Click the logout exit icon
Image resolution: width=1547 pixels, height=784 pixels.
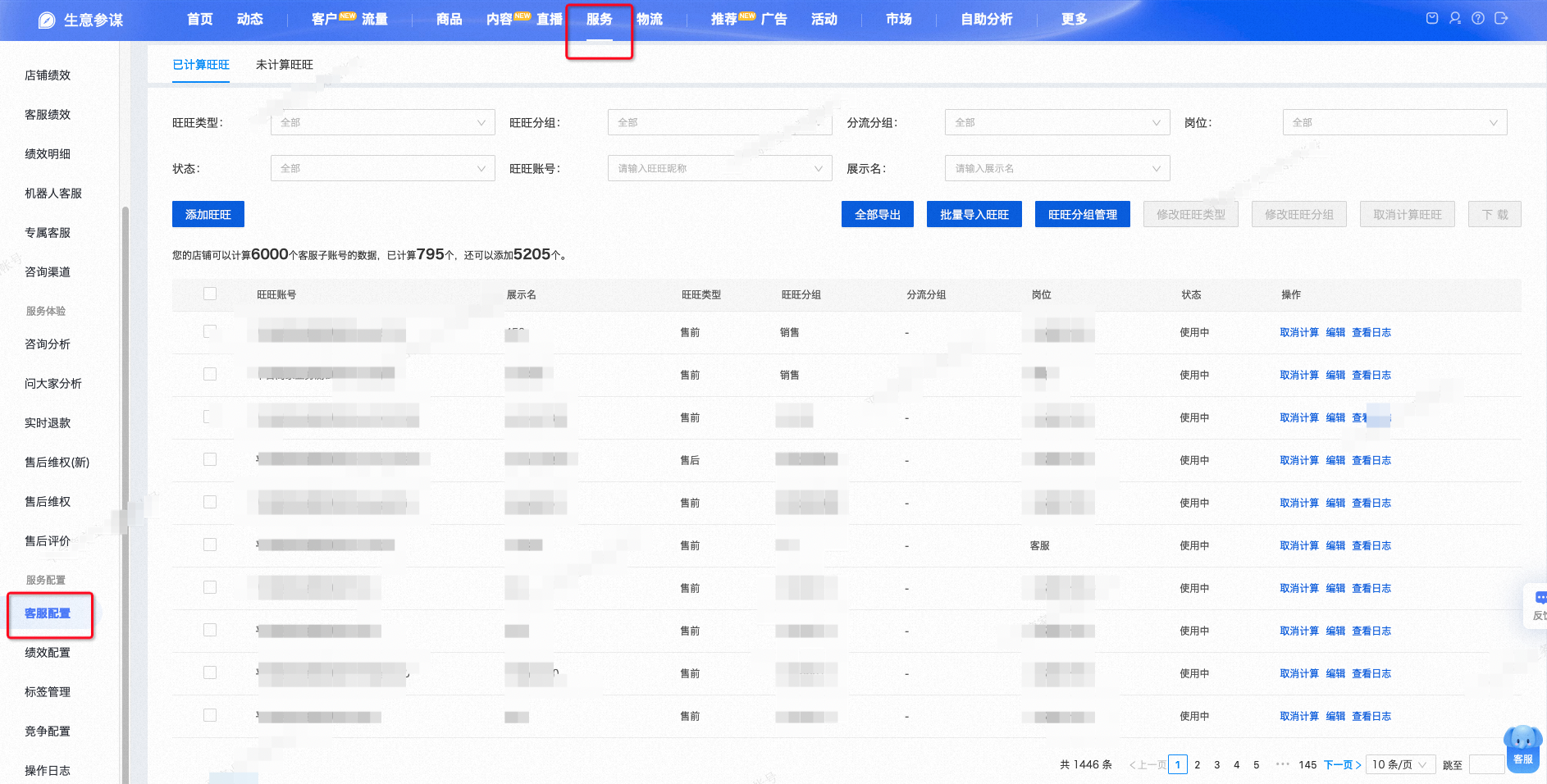[1501, 18]
